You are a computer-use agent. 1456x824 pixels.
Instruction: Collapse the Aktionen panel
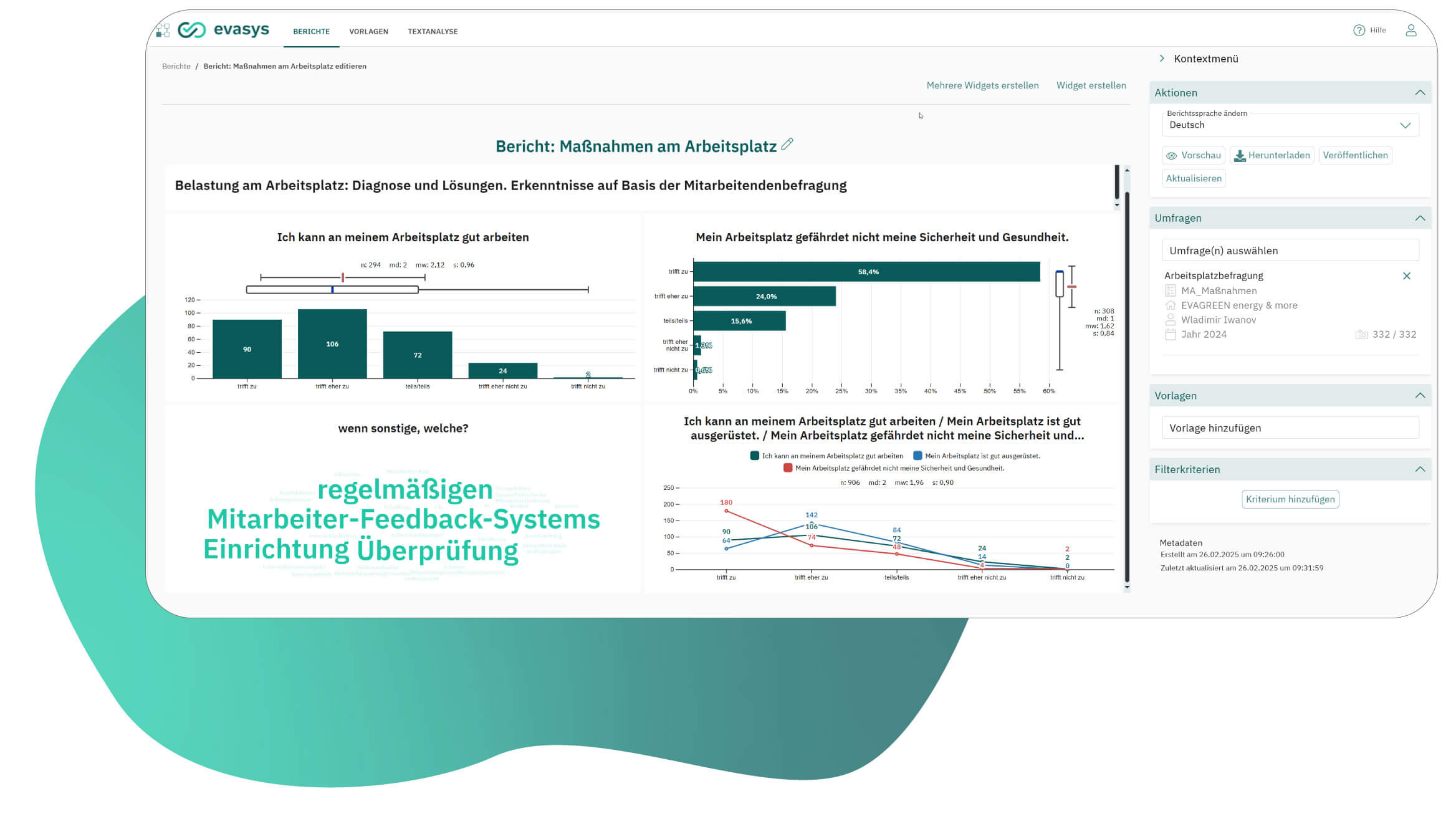pyautogui.click(x=1420, y=92)
